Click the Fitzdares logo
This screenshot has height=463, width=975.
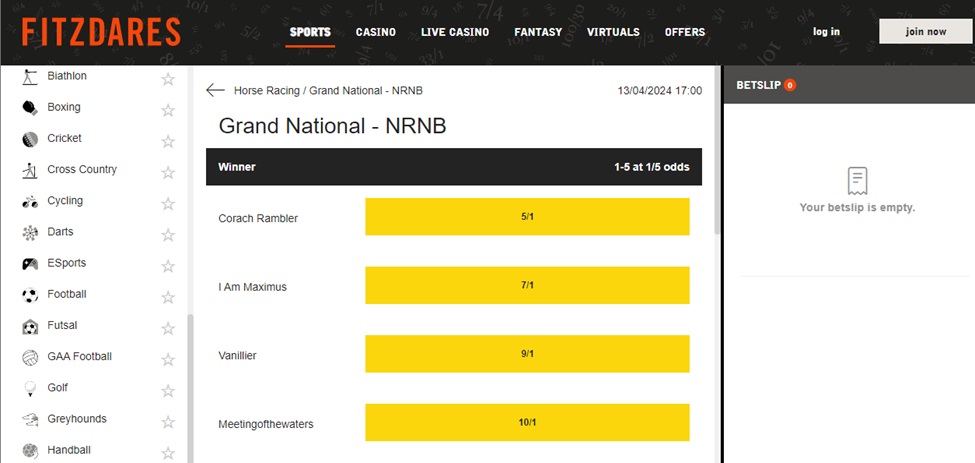101,31
